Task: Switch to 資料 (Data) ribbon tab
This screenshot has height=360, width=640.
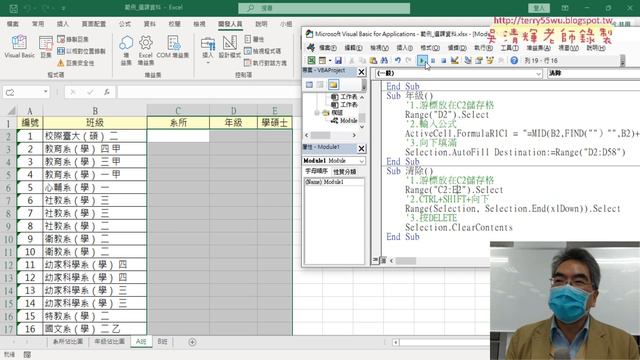Action: click(149, 24)
